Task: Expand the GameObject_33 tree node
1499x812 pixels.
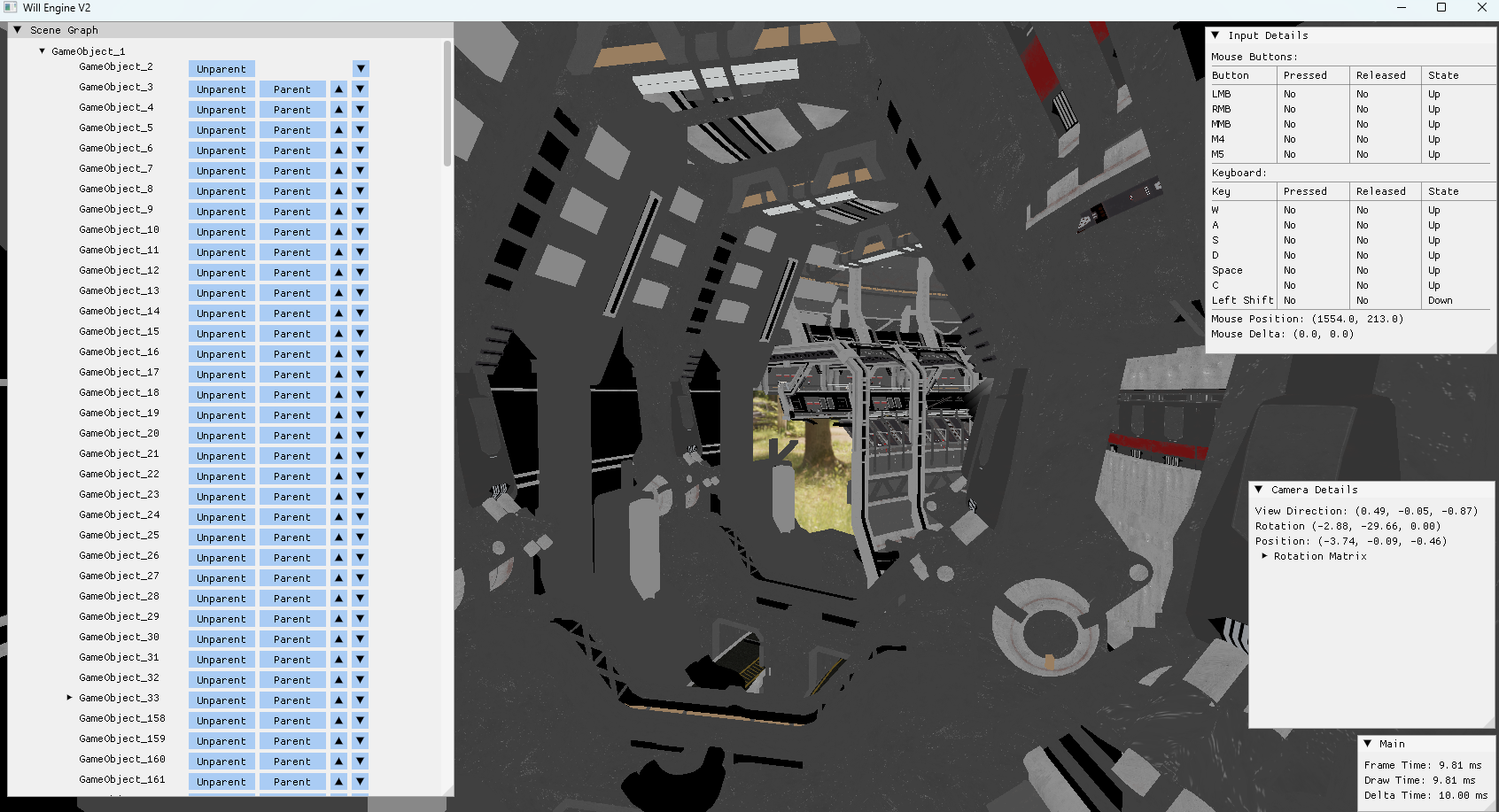Action: (69, 698)
